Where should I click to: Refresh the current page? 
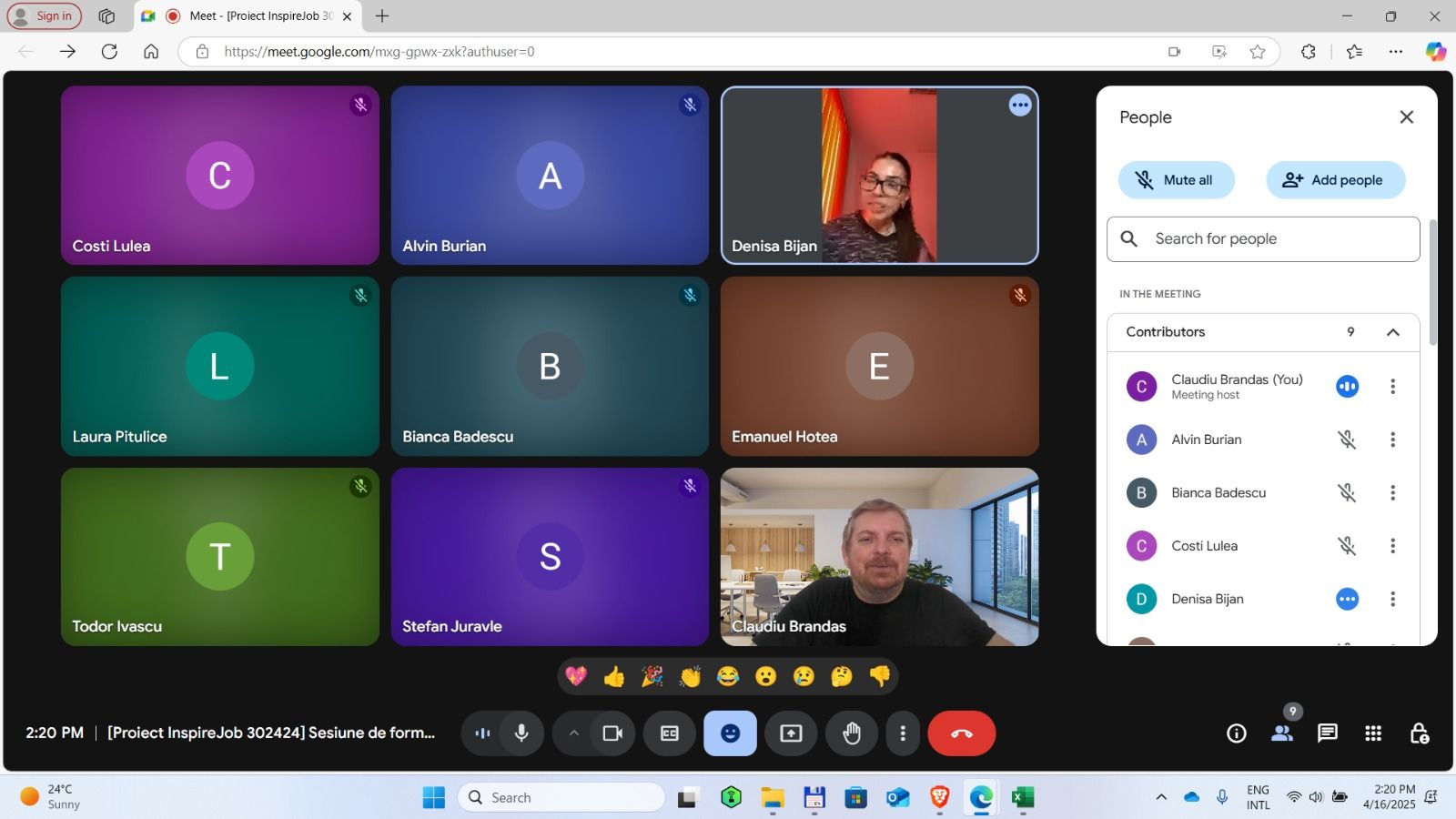point(109,52)
